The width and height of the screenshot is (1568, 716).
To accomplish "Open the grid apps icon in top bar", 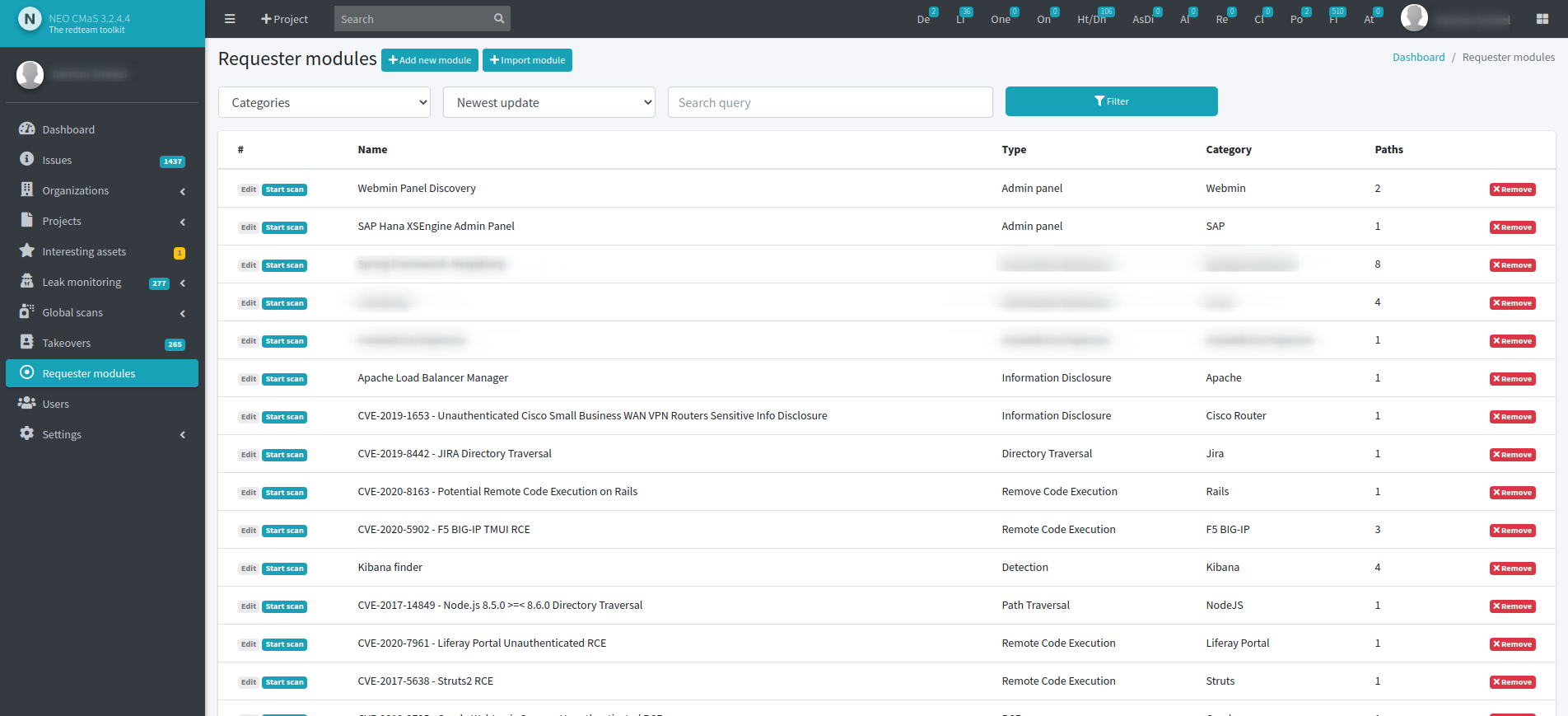I will coord(1542,19).
